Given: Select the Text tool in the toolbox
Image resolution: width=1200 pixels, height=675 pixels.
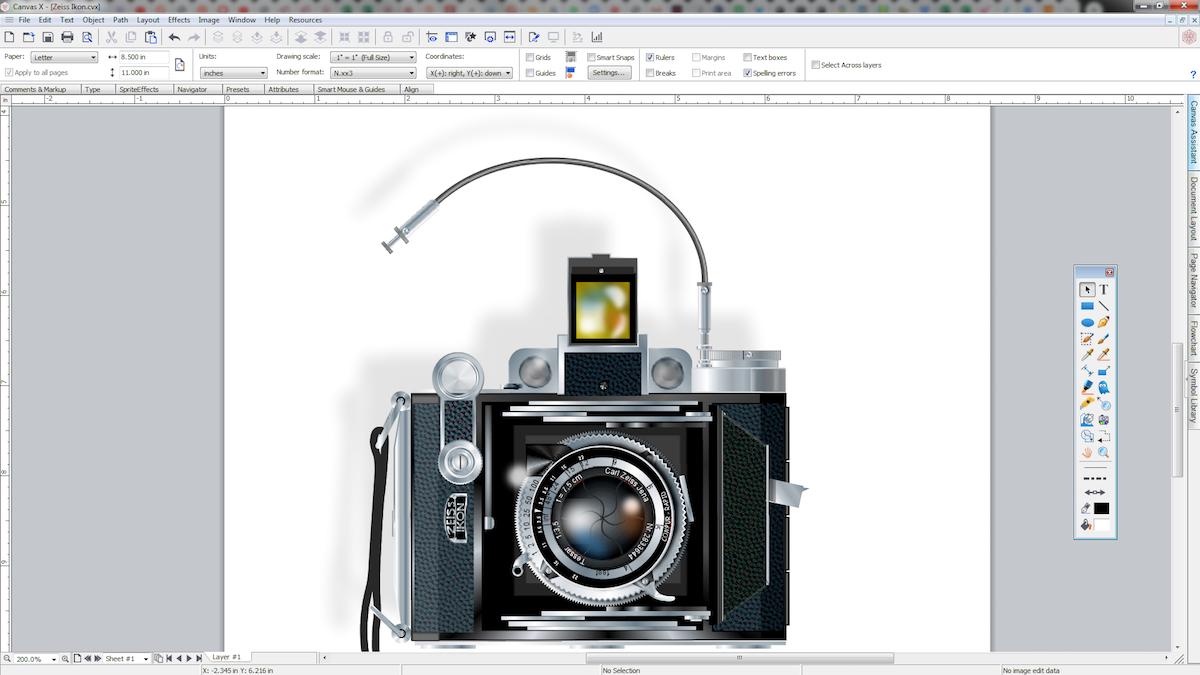Looking at the screenshot, I should tap(1104, 289).
